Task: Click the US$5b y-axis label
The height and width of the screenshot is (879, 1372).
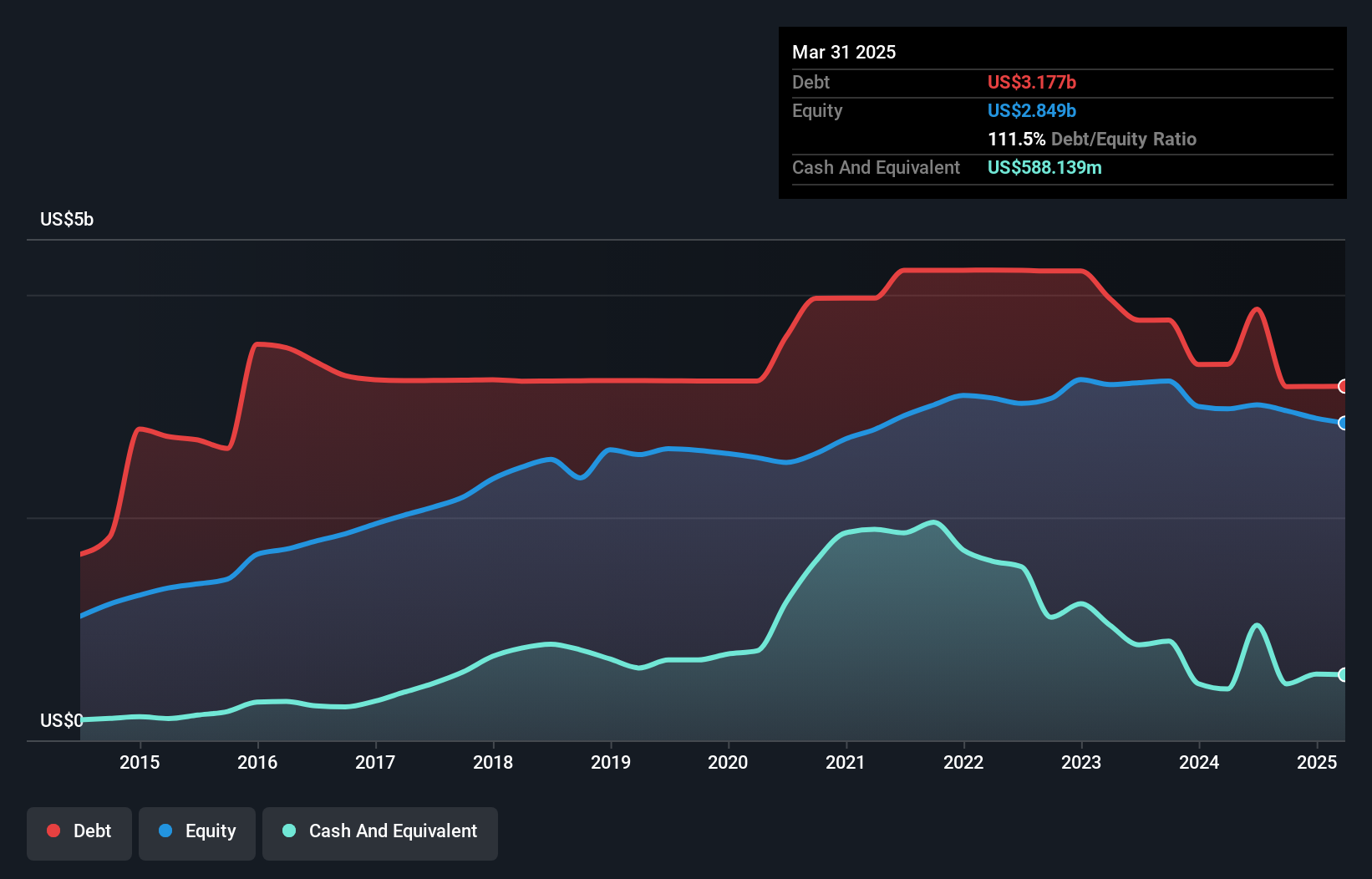Action: coord(67,220)
